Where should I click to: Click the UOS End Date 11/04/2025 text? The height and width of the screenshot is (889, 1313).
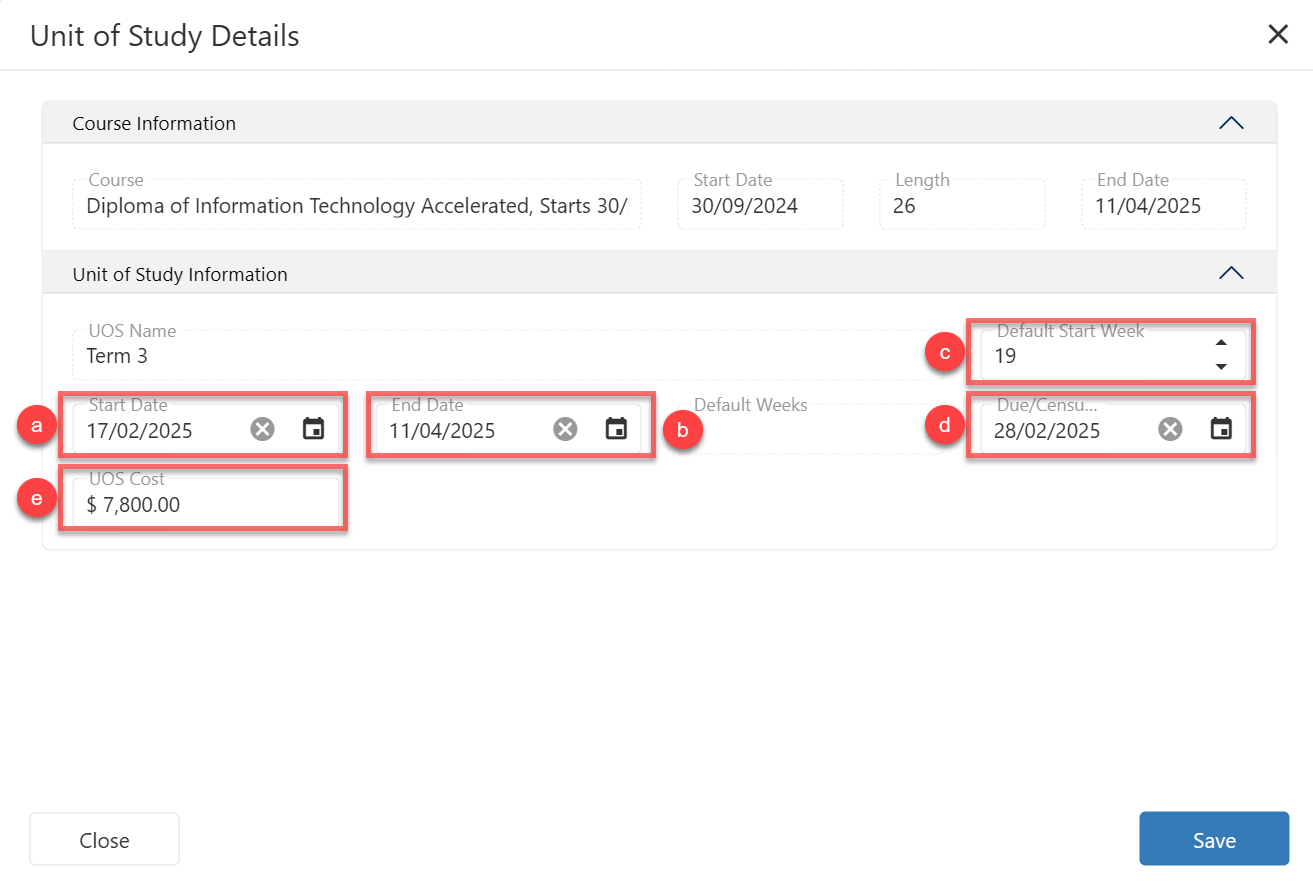pos(442,431)
